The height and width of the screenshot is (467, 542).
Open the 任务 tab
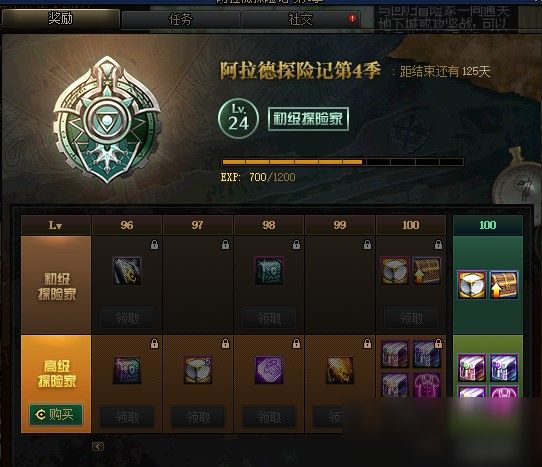pyautogui.click(x=180, y=19)
